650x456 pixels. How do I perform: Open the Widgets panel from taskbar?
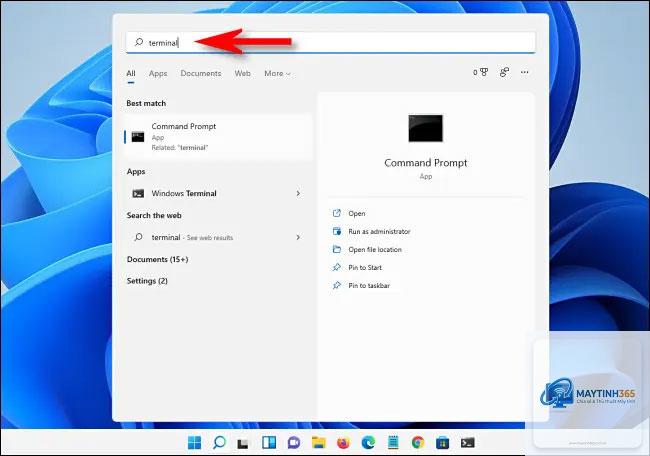[269, 443]
